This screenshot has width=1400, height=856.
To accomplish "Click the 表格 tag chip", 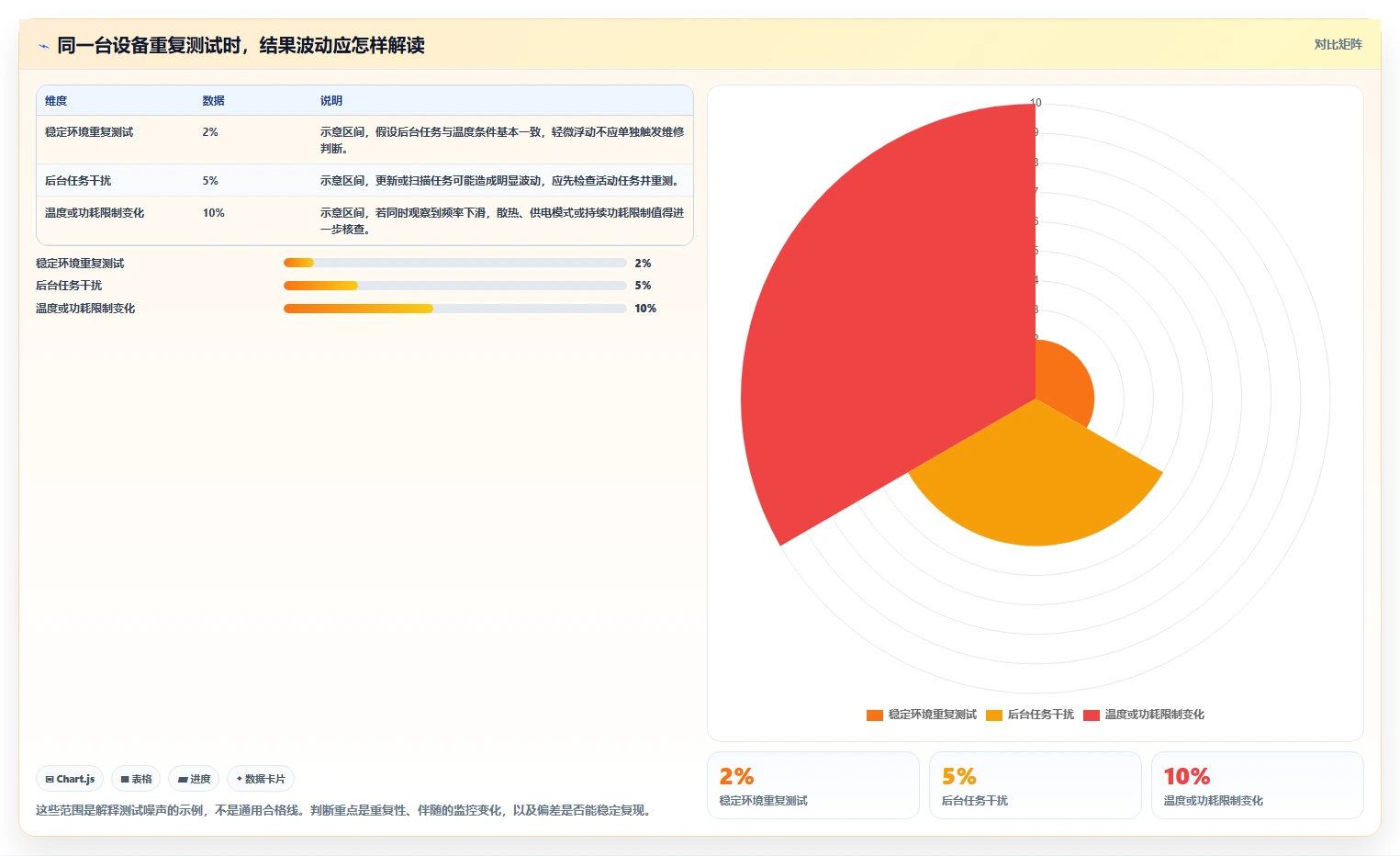I will [x=136, y=779].
